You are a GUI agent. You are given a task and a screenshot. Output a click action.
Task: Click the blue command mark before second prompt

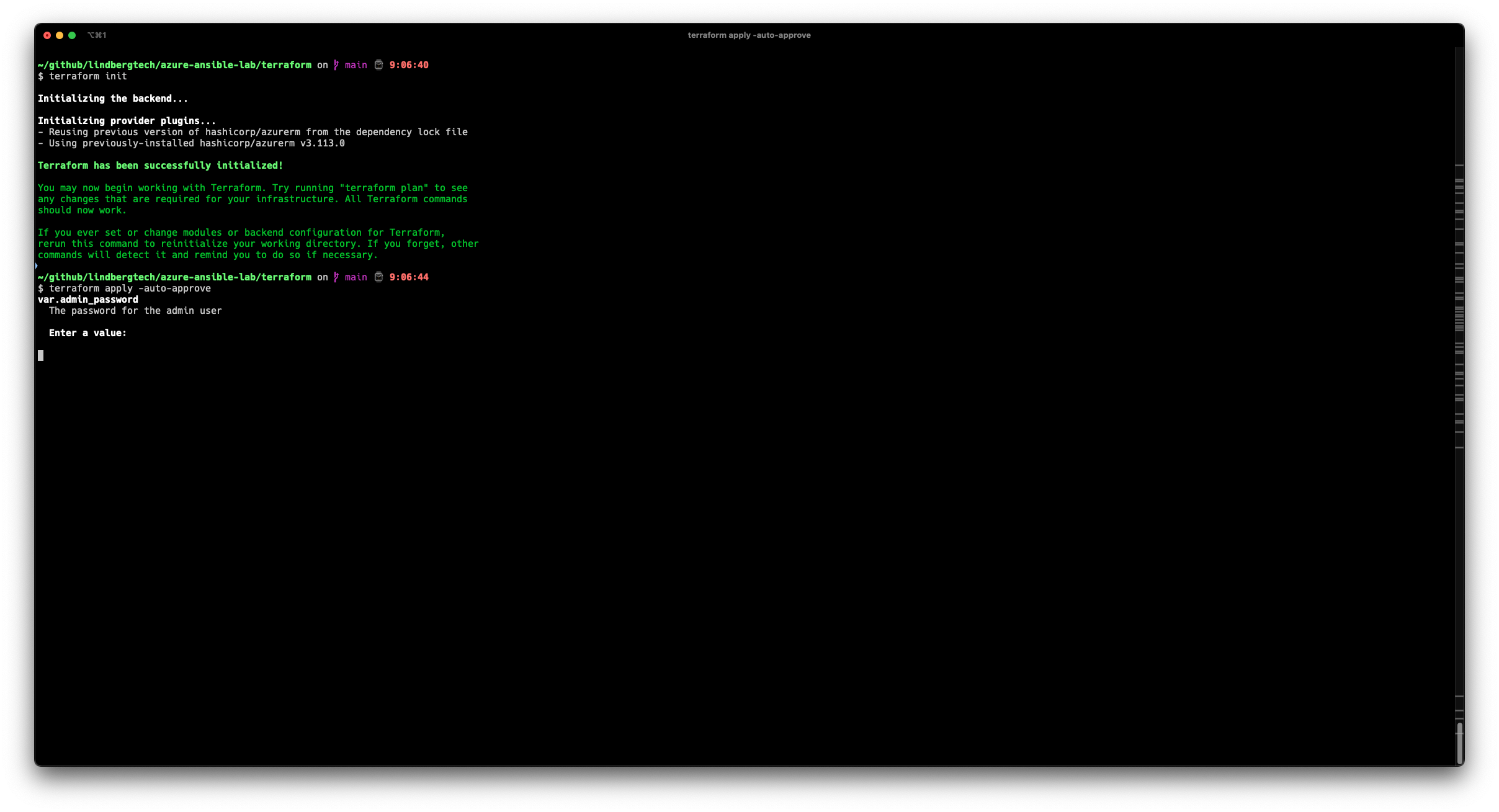(37, 266)
